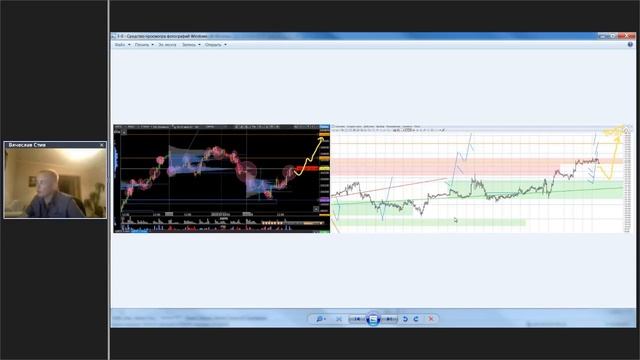
Task: Open the Открыть dropdown menu
Action: pyautogui.click(x=216, y=44)
